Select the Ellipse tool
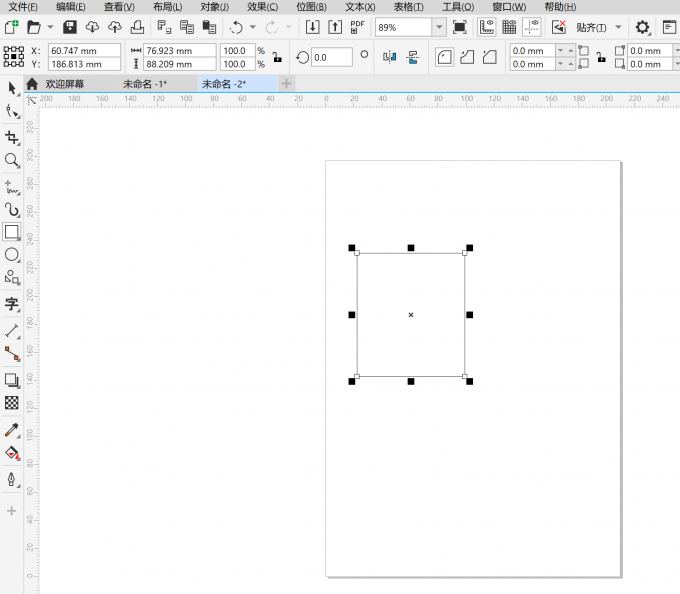680x594 pixels. click(12, 255)
